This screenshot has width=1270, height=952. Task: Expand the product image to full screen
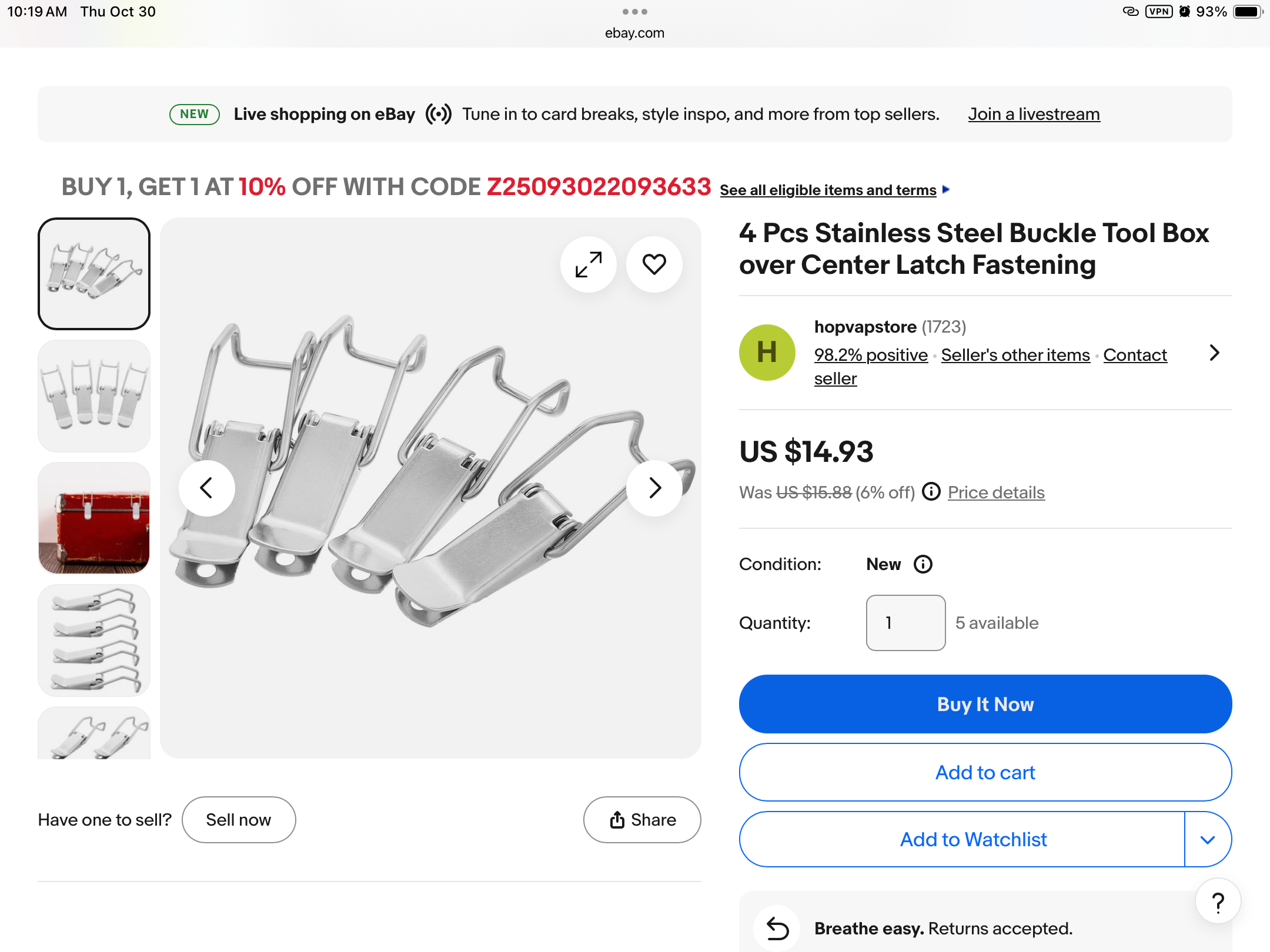(589, 264)
